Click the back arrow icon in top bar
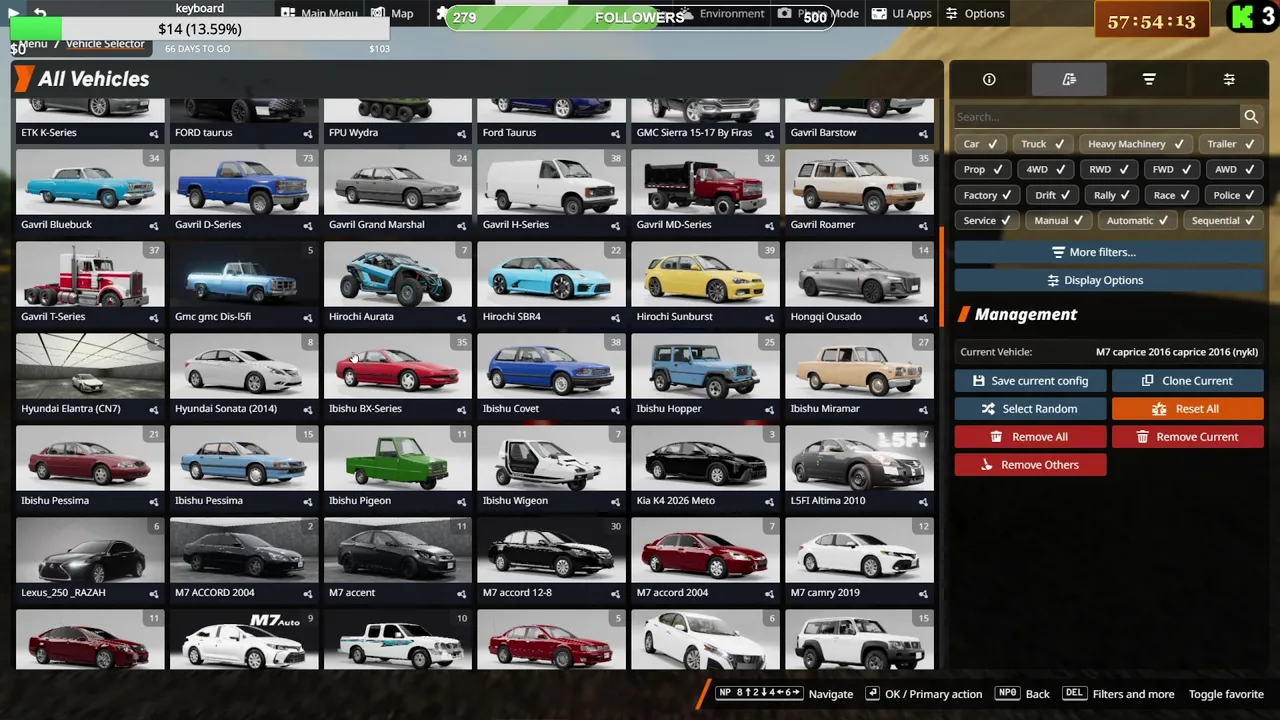 40,12
